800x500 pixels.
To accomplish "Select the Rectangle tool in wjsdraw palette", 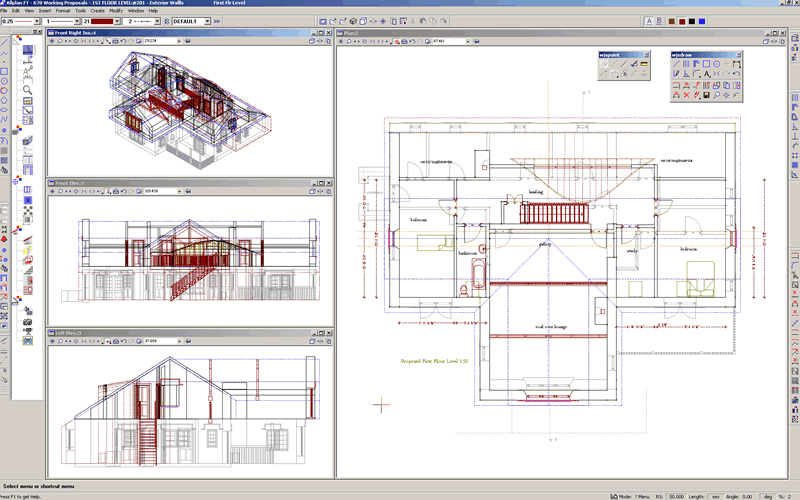I will point(706,64).
